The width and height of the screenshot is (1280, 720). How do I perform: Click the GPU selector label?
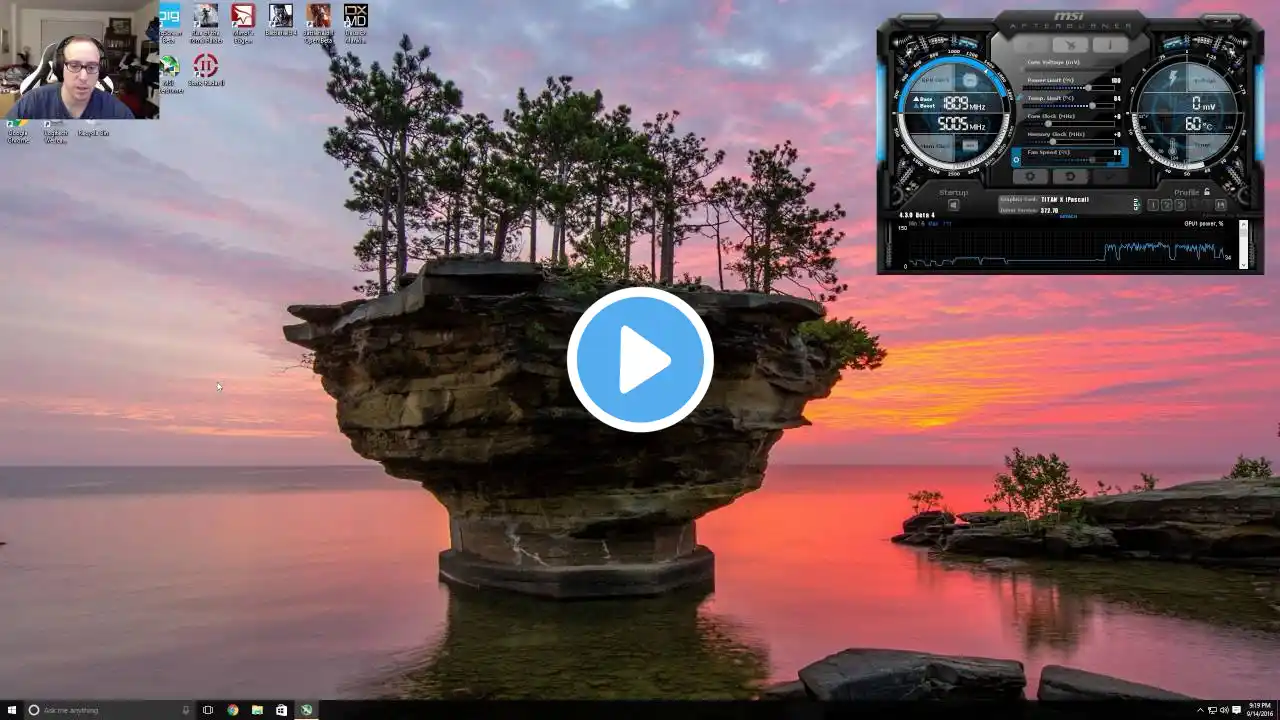1136,204
